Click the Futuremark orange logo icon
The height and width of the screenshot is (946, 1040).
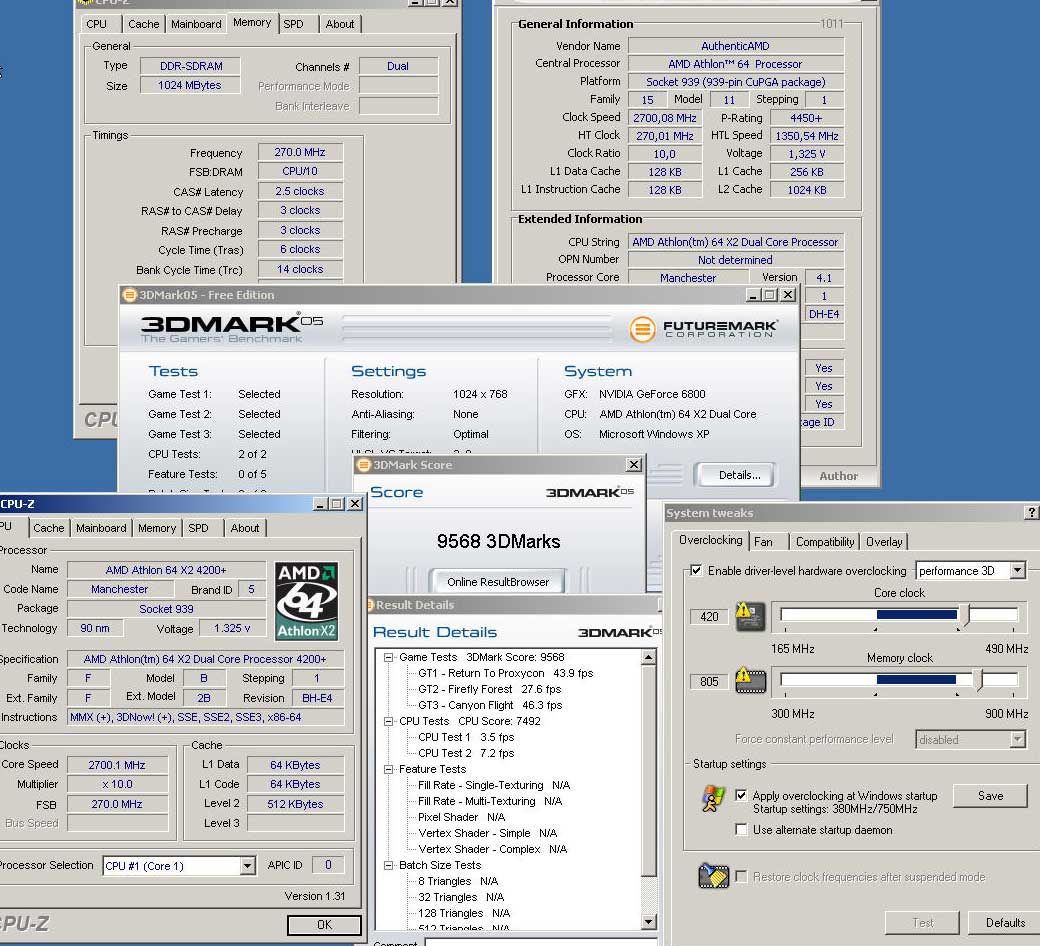click(642, 329)
